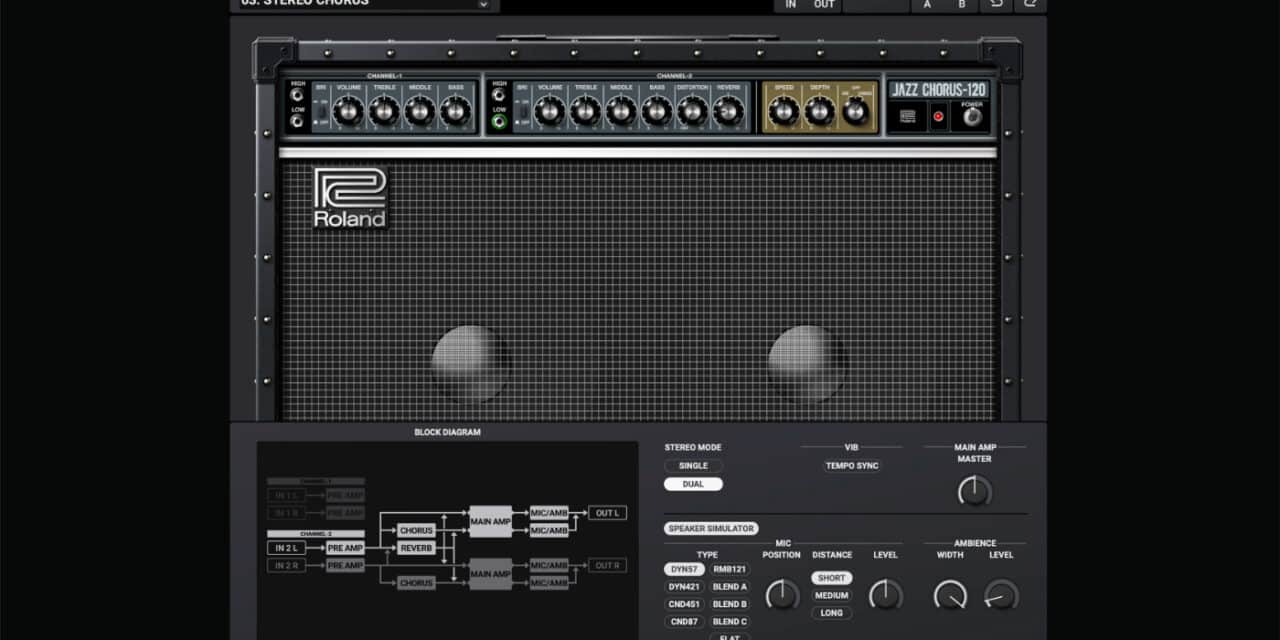Viewport: 1280px width, 640px height.
Task: Click Channel-1 LOW input jack
Action: (x=297, y=121)
